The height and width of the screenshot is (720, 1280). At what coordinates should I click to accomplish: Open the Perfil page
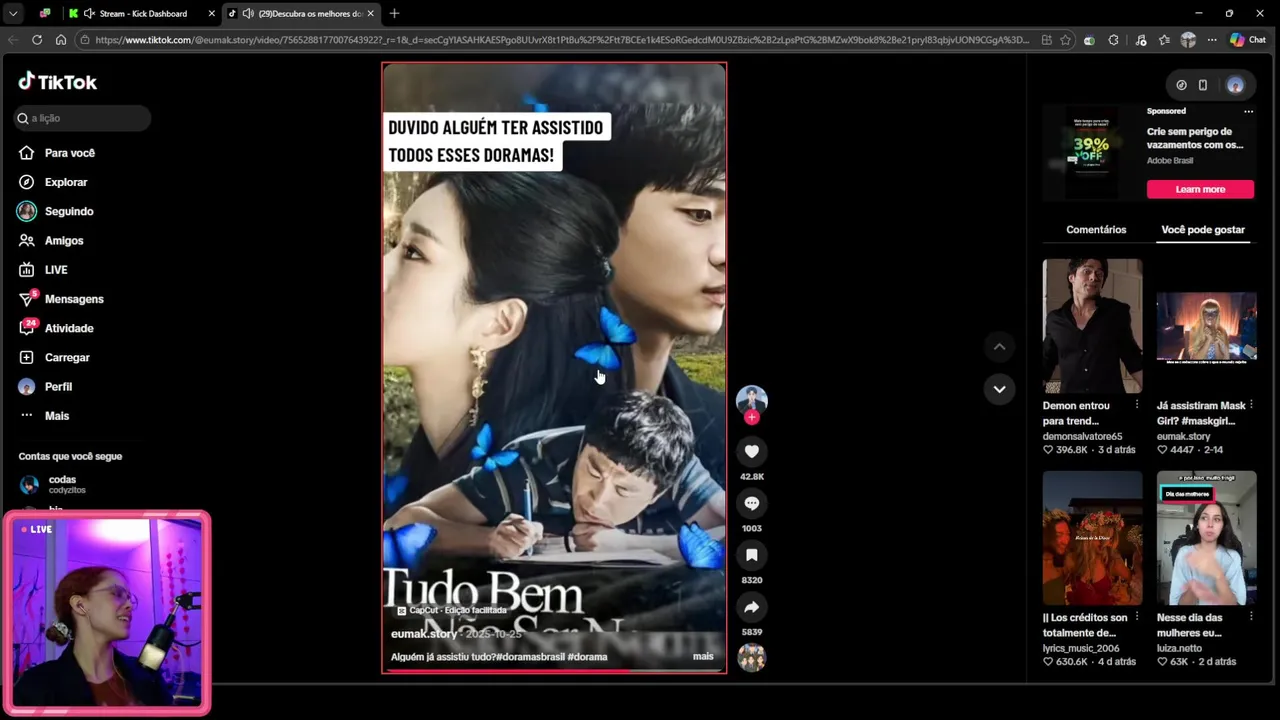click(45, 386)
